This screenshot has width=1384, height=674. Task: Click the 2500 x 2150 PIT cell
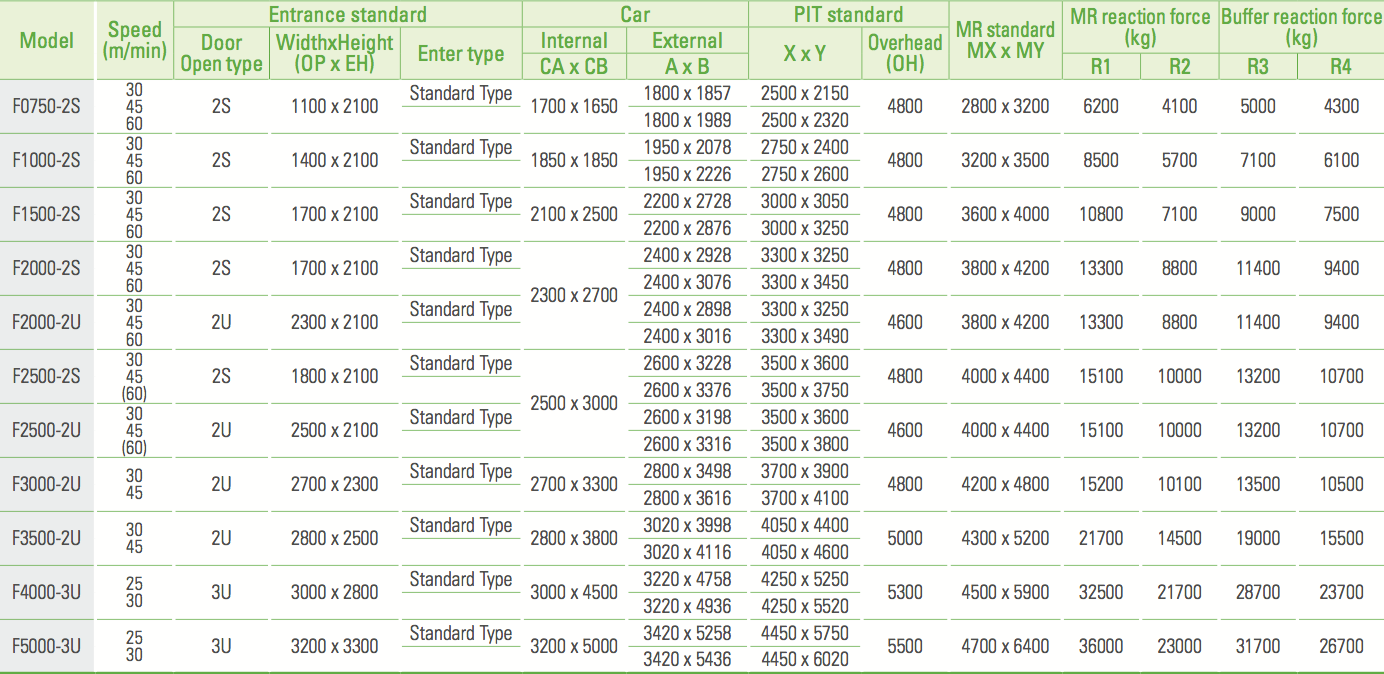[804, 93]
